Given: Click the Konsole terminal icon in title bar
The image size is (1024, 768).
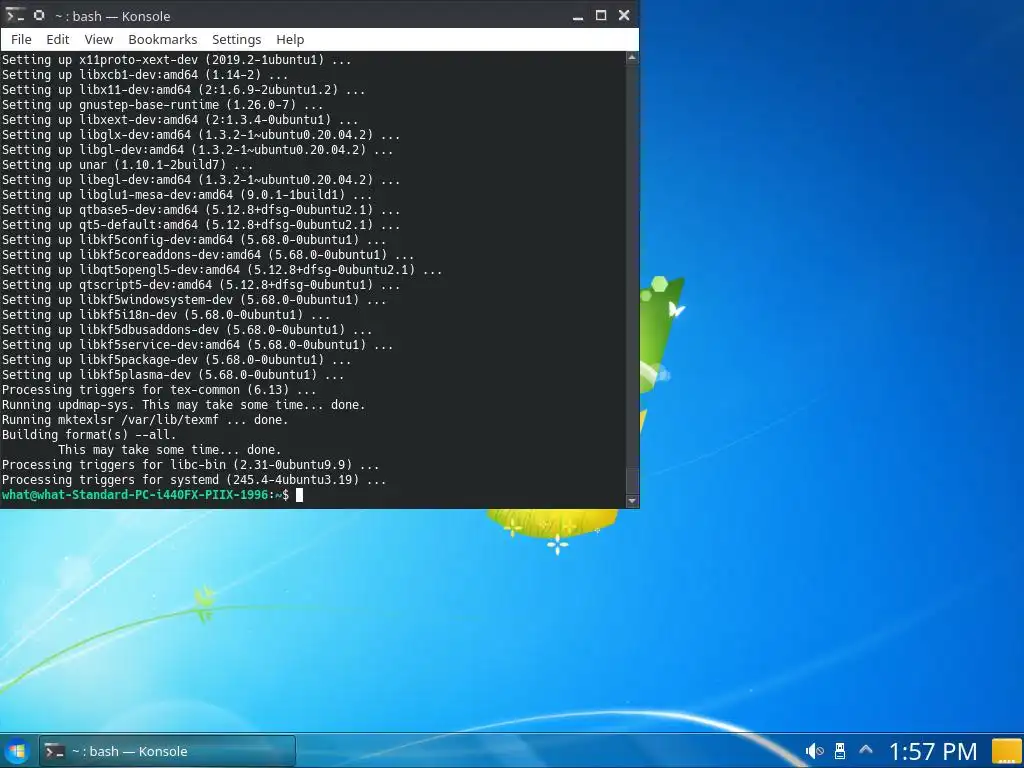Looking at the screenshot, I should 14,15.
